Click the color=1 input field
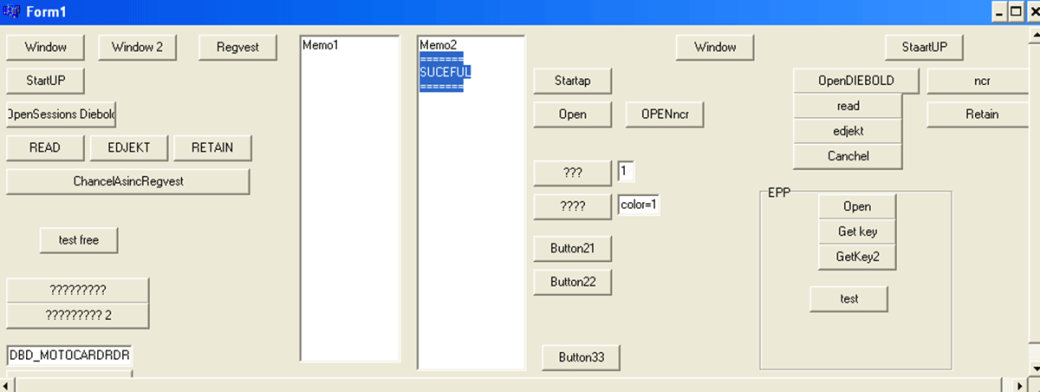 (x=639, y=205)
